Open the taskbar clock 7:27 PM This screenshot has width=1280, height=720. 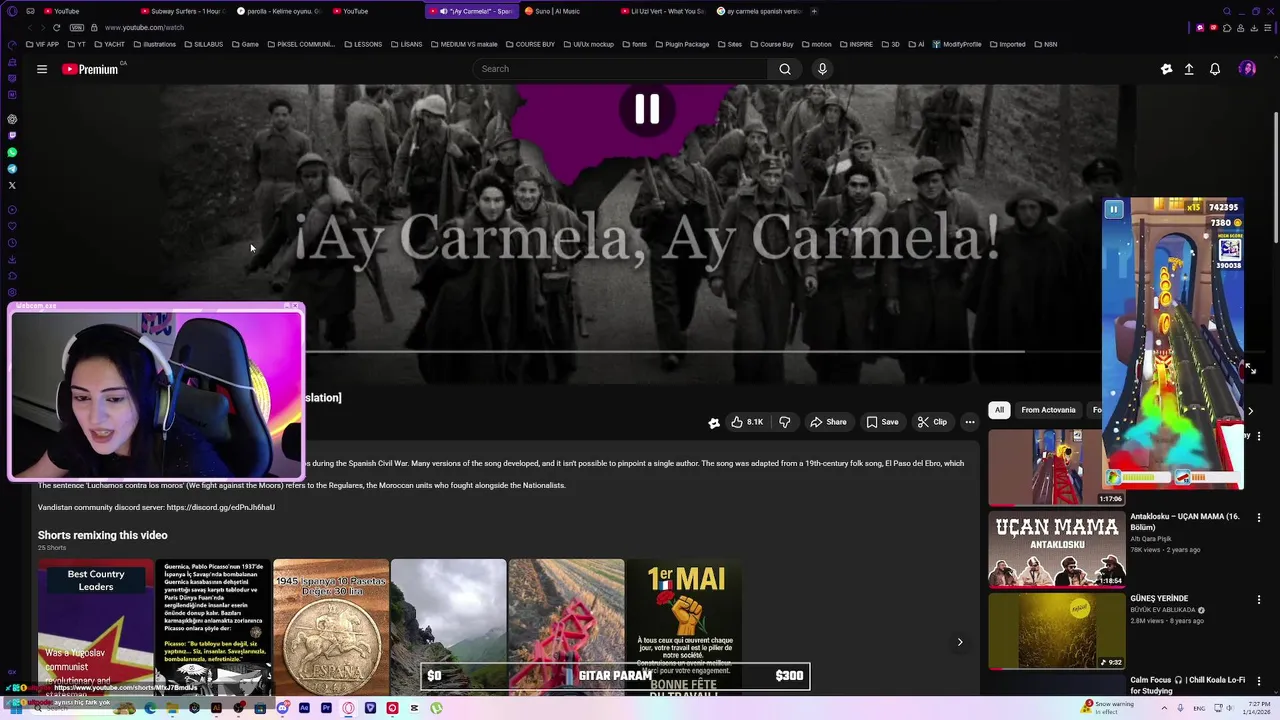point(1254,707)
